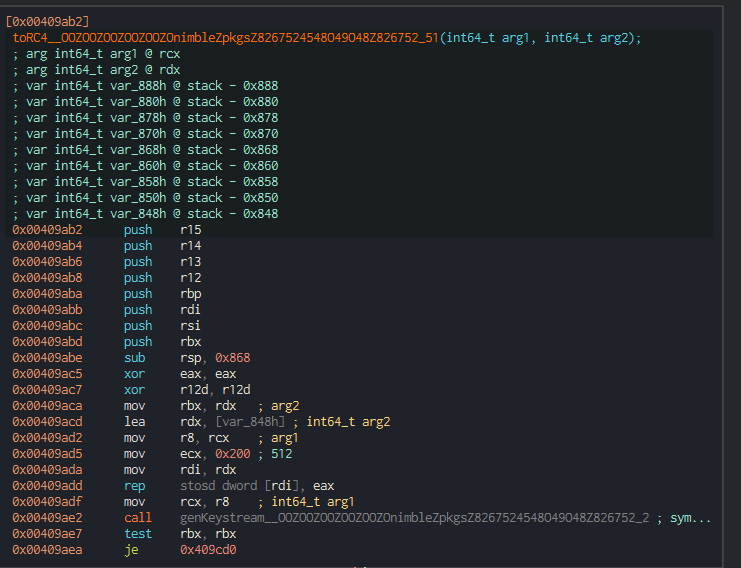Select the var_870h stack variable line
Image resolution: width=741 pixels, height=568 pixels.
tap(145, 134)
